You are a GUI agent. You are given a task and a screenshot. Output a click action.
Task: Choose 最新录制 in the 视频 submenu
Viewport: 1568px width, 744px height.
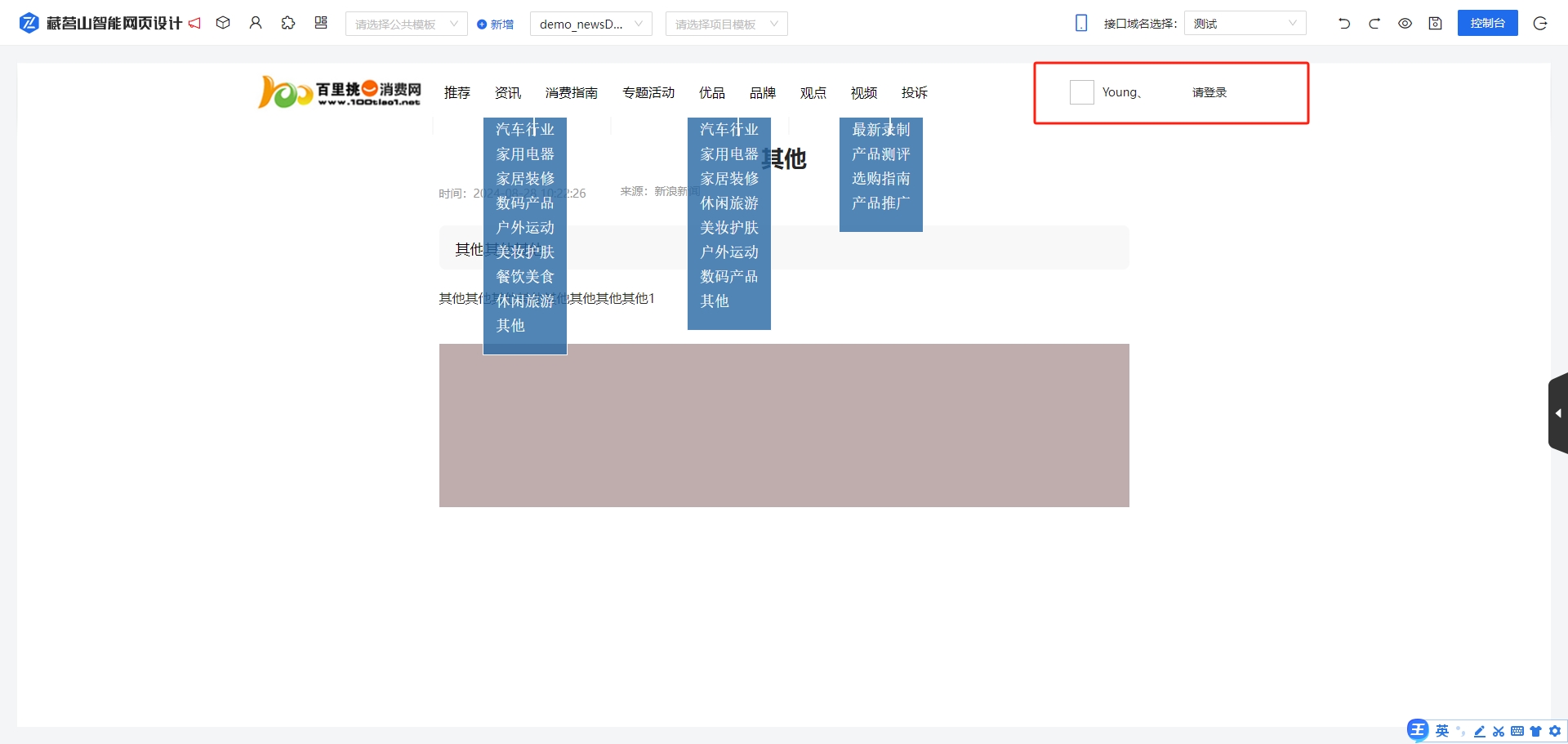point(881,130)
